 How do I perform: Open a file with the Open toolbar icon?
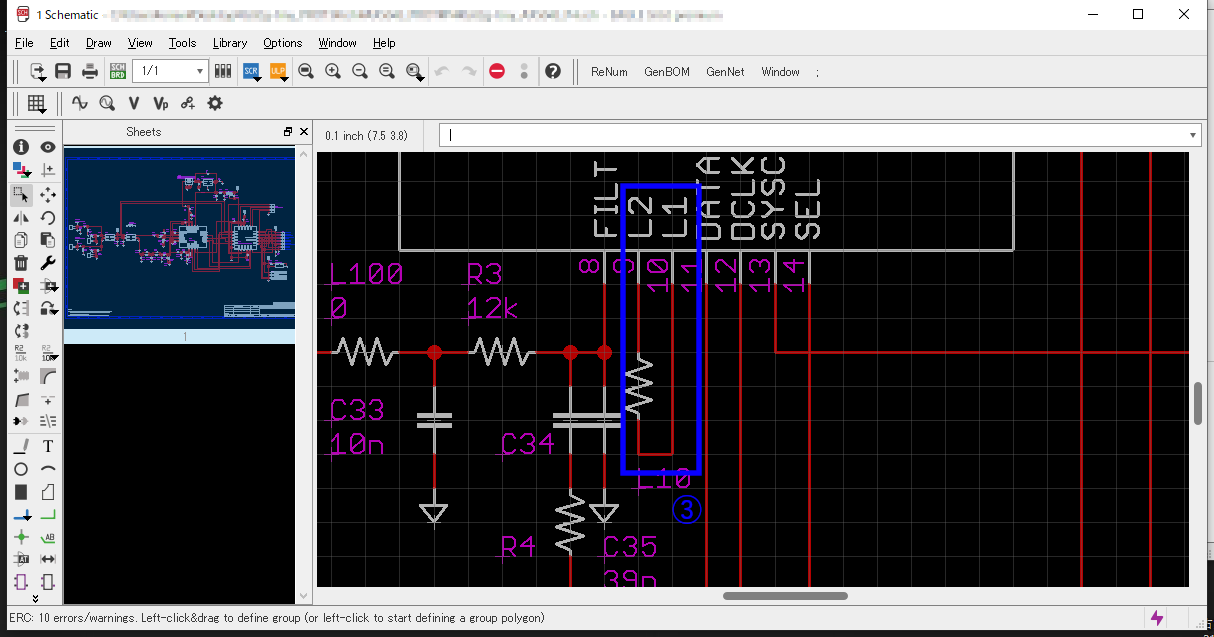pos(38,72)
